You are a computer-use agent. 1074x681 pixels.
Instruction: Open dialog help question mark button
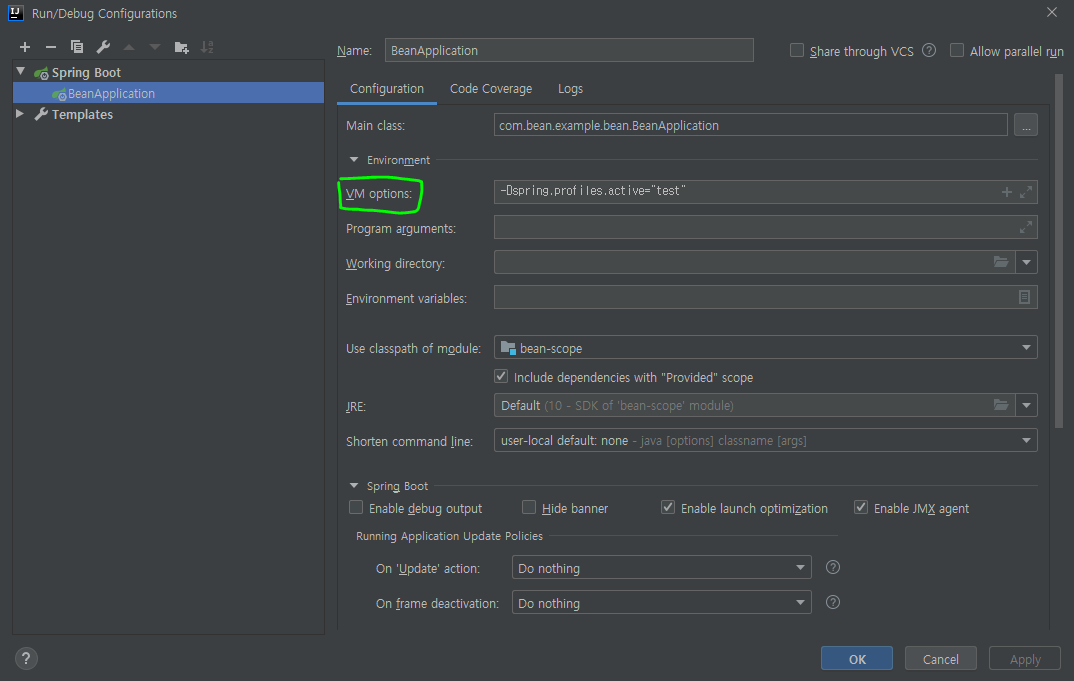[x=26, y=658]
